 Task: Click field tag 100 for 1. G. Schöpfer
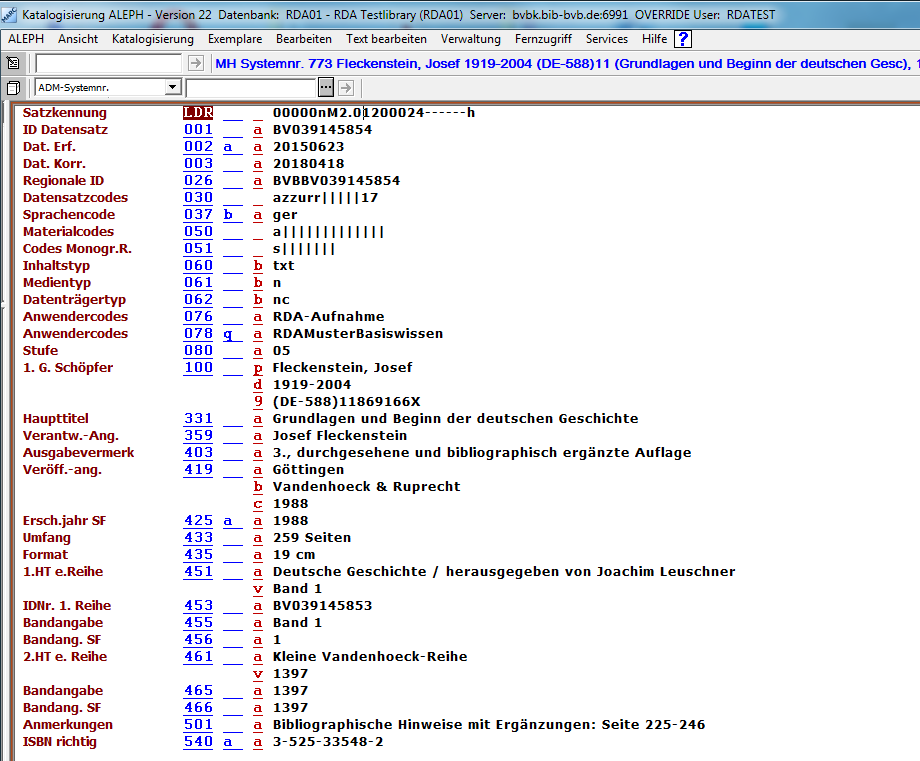tap(198, 368)
